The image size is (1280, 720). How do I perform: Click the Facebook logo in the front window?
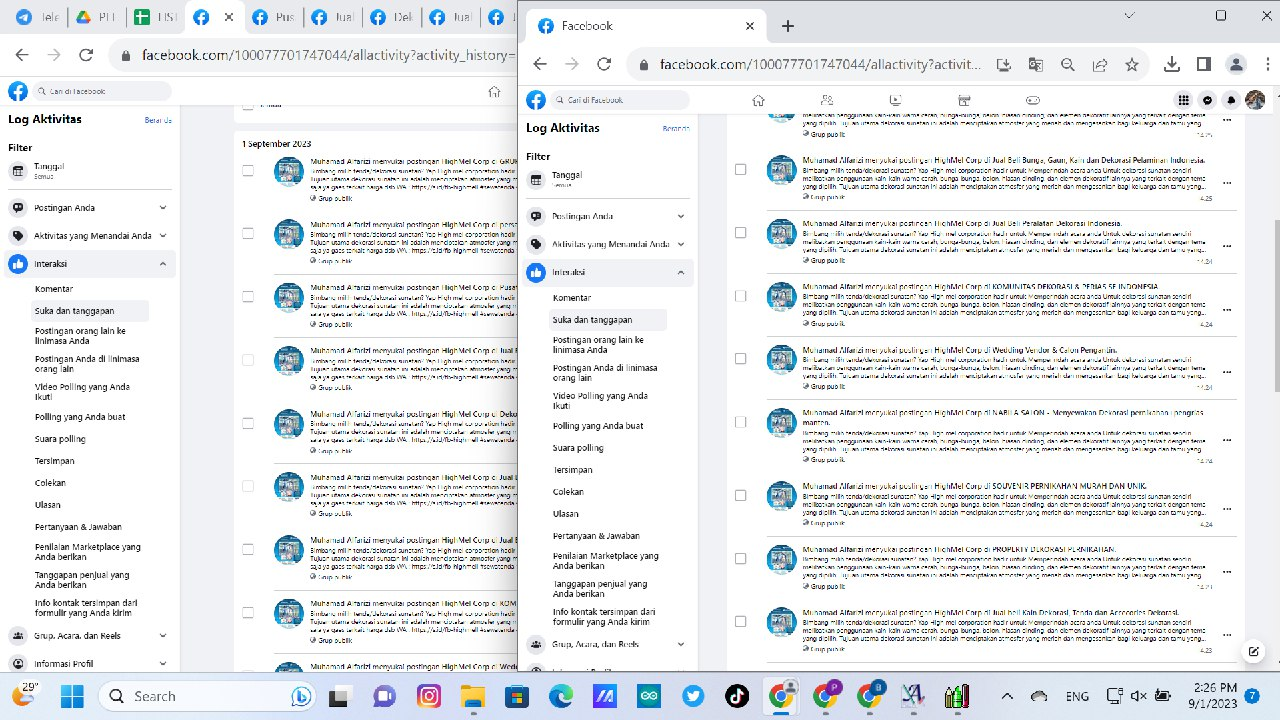pos(536,100)
